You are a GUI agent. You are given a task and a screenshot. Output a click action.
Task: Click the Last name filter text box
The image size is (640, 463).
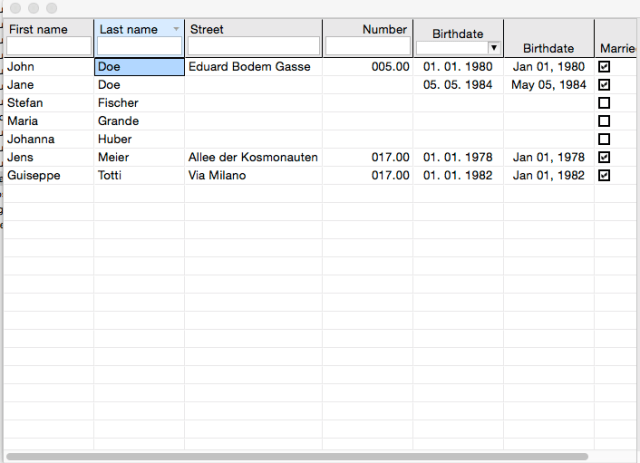pyautogui.click(x=139, y=46)
